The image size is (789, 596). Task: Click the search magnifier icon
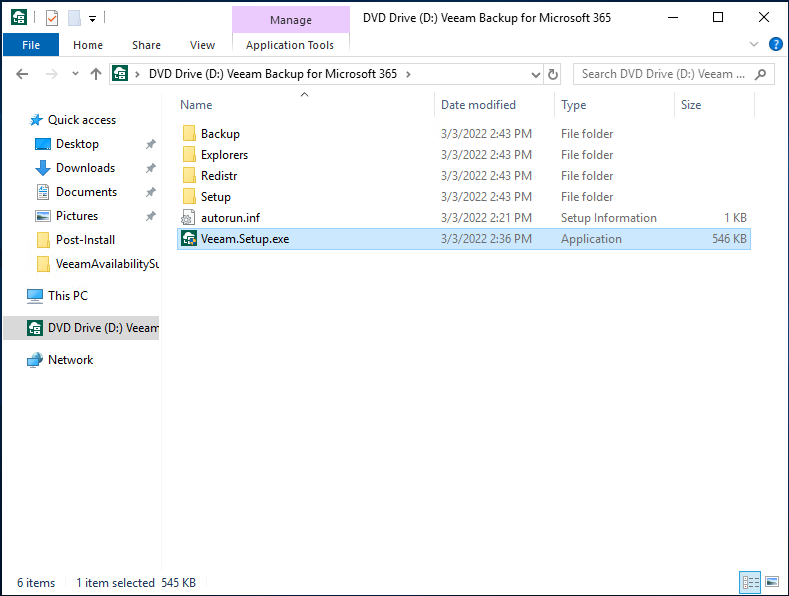tap(760, 74)
